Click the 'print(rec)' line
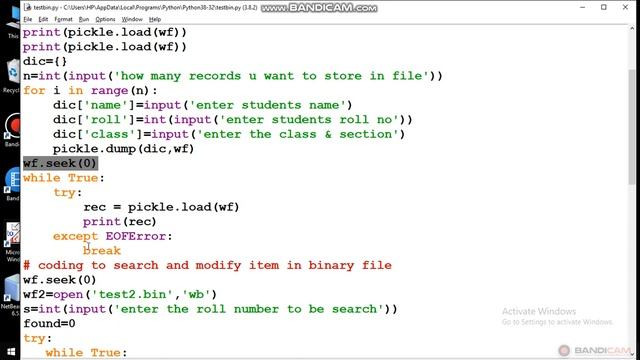Viewport: 640px width, 360px height. click(120, 222)
